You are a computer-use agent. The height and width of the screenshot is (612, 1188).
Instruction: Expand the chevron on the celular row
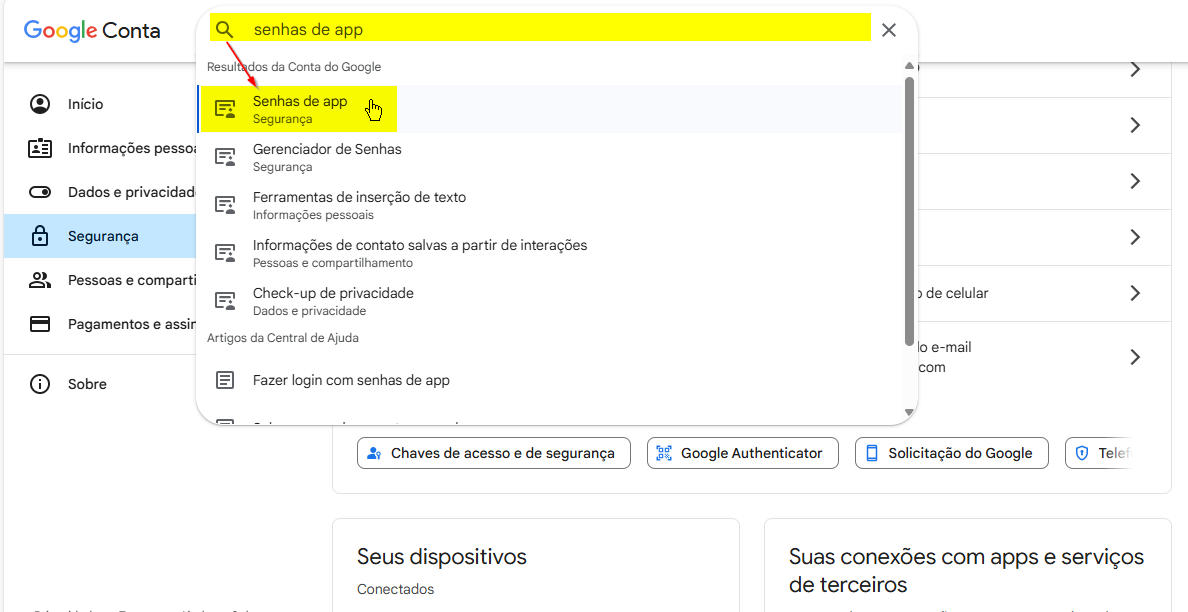(x=1135, y=293)
